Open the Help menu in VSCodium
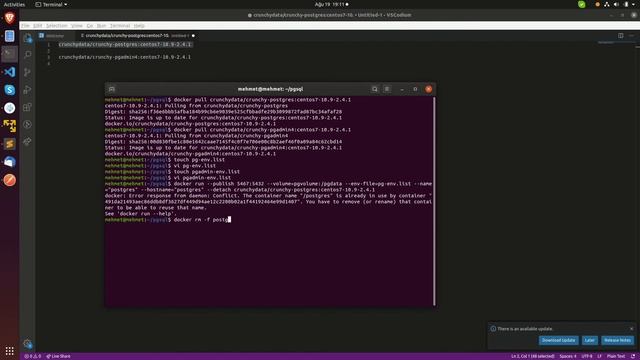The width and height of the screenshot is (640, 360). (139, 25)
